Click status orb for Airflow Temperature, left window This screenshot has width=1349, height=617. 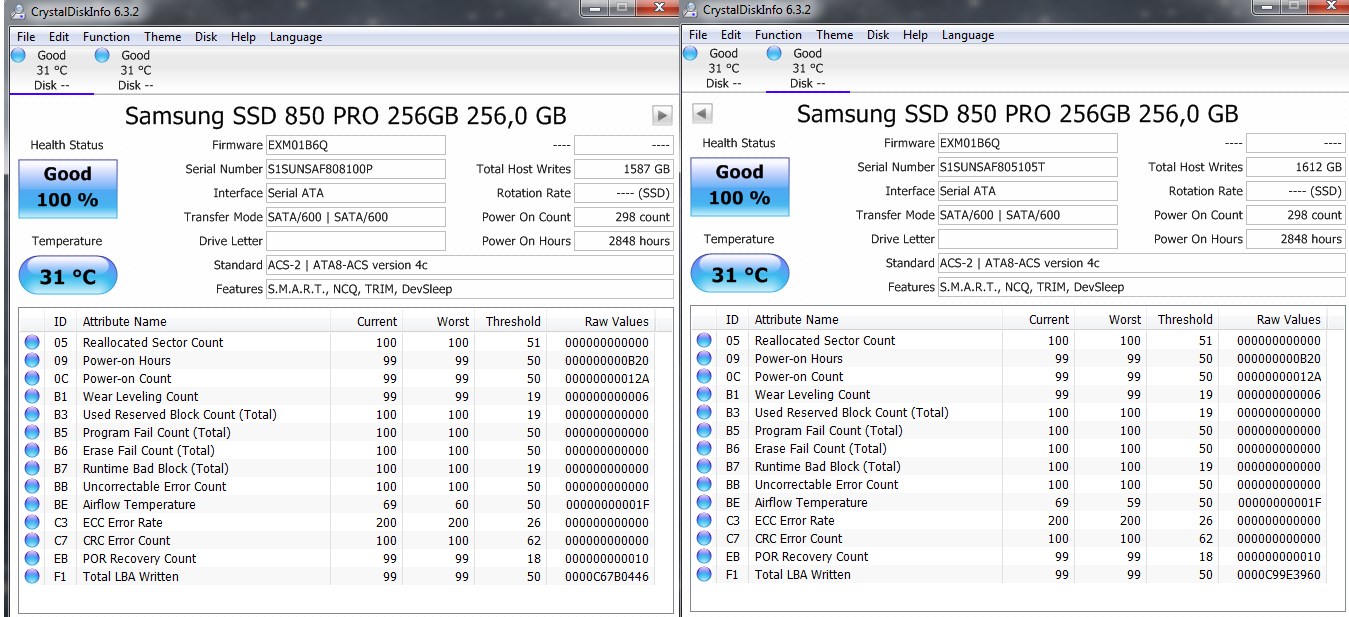(x=32, y=504)
